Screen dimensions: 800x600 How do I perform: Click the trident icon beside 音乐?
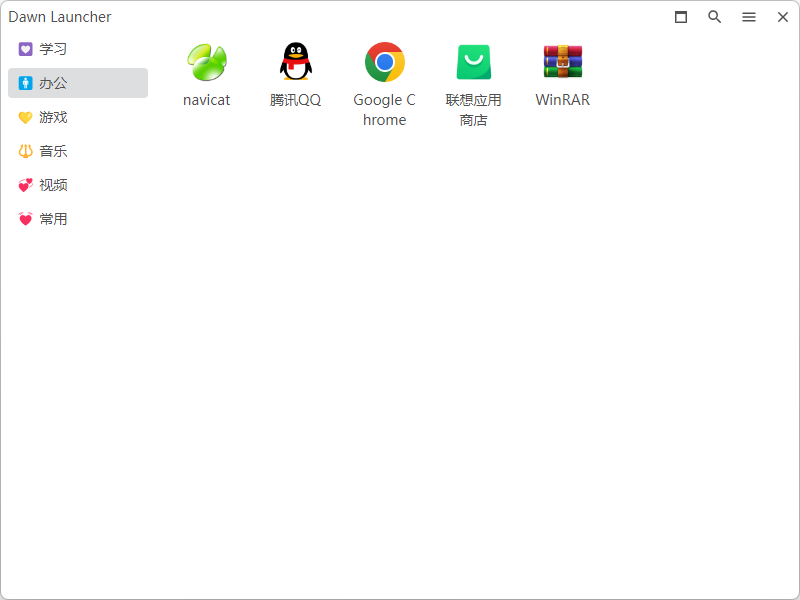tap(26, 151)
